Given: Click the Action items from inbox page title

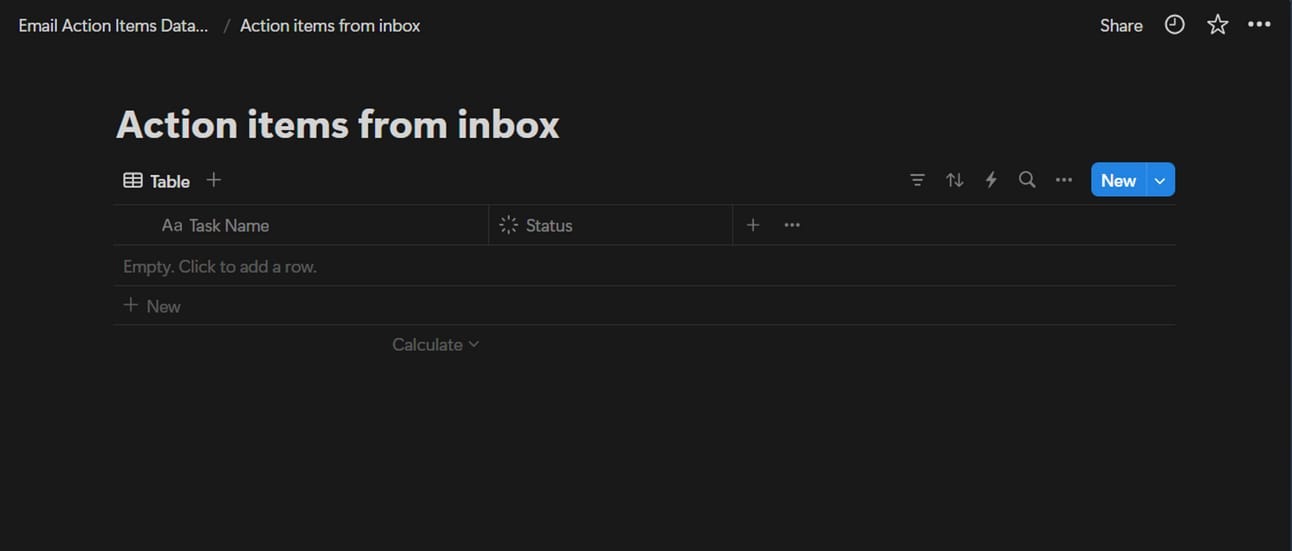Looking at the screenshot, I should click(338, 124).
